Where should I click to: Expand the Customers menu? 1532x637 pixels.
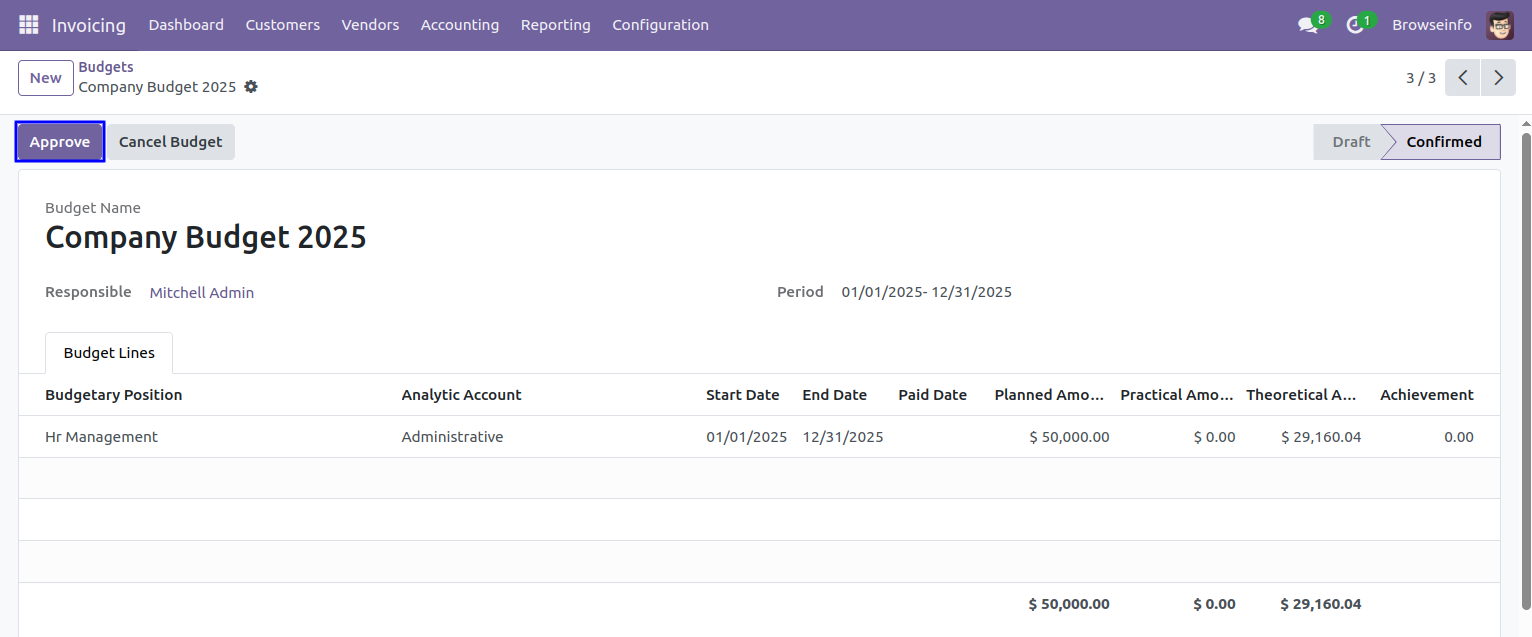282,25
